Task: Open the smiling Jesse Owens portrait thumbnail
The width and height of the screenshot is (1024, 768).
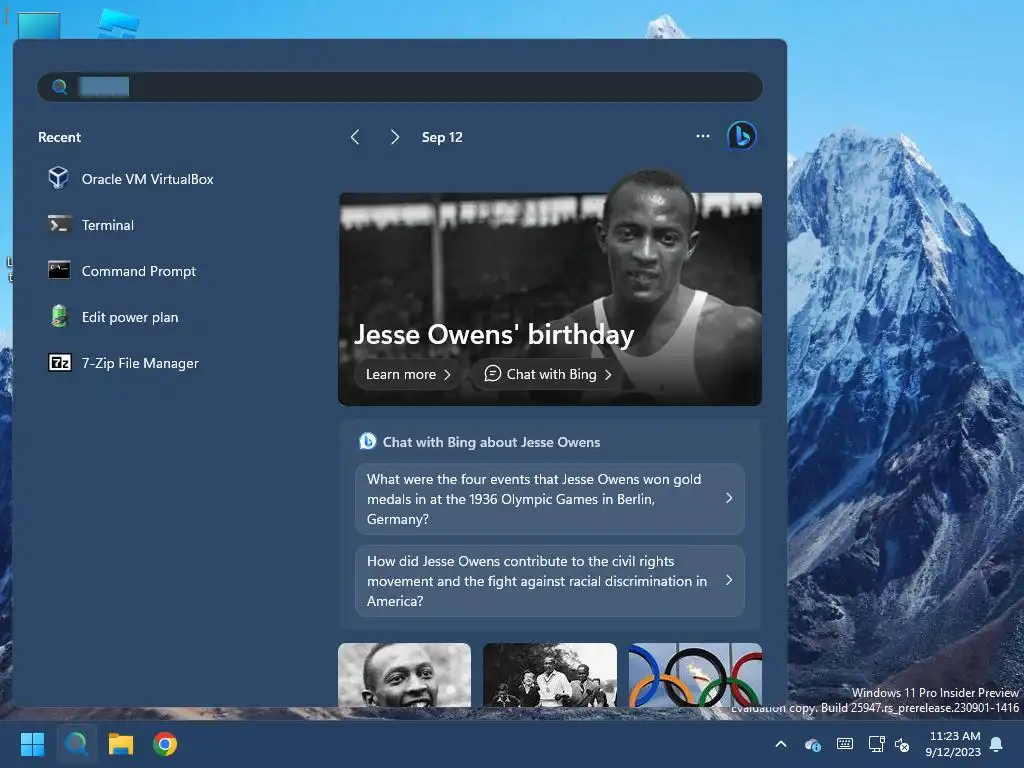Action: 404,675
